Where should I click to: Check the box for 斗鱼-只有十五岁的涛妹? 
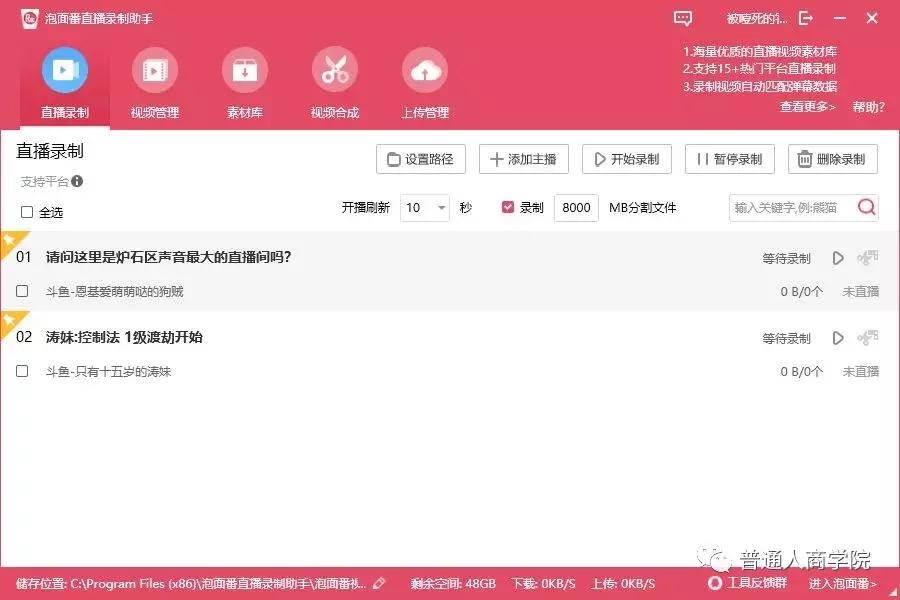21,372
